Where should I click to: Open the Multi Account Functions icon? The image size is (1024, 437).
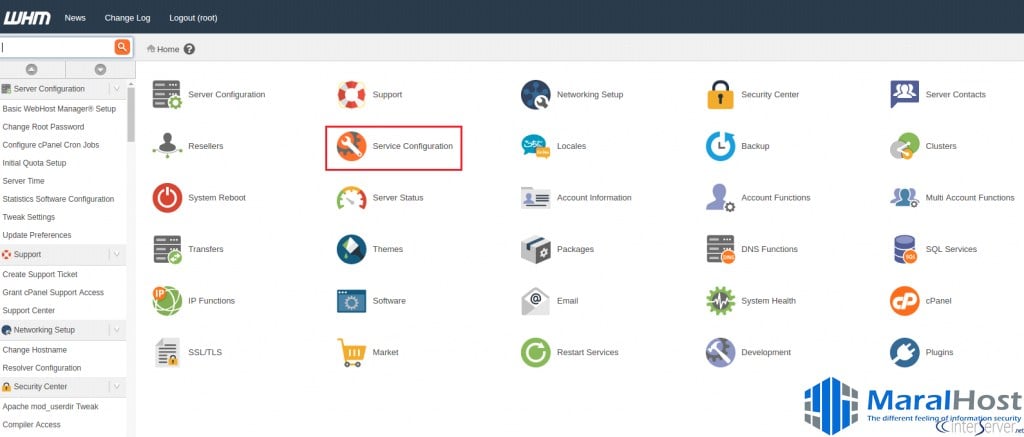click(x=904, y=198)
